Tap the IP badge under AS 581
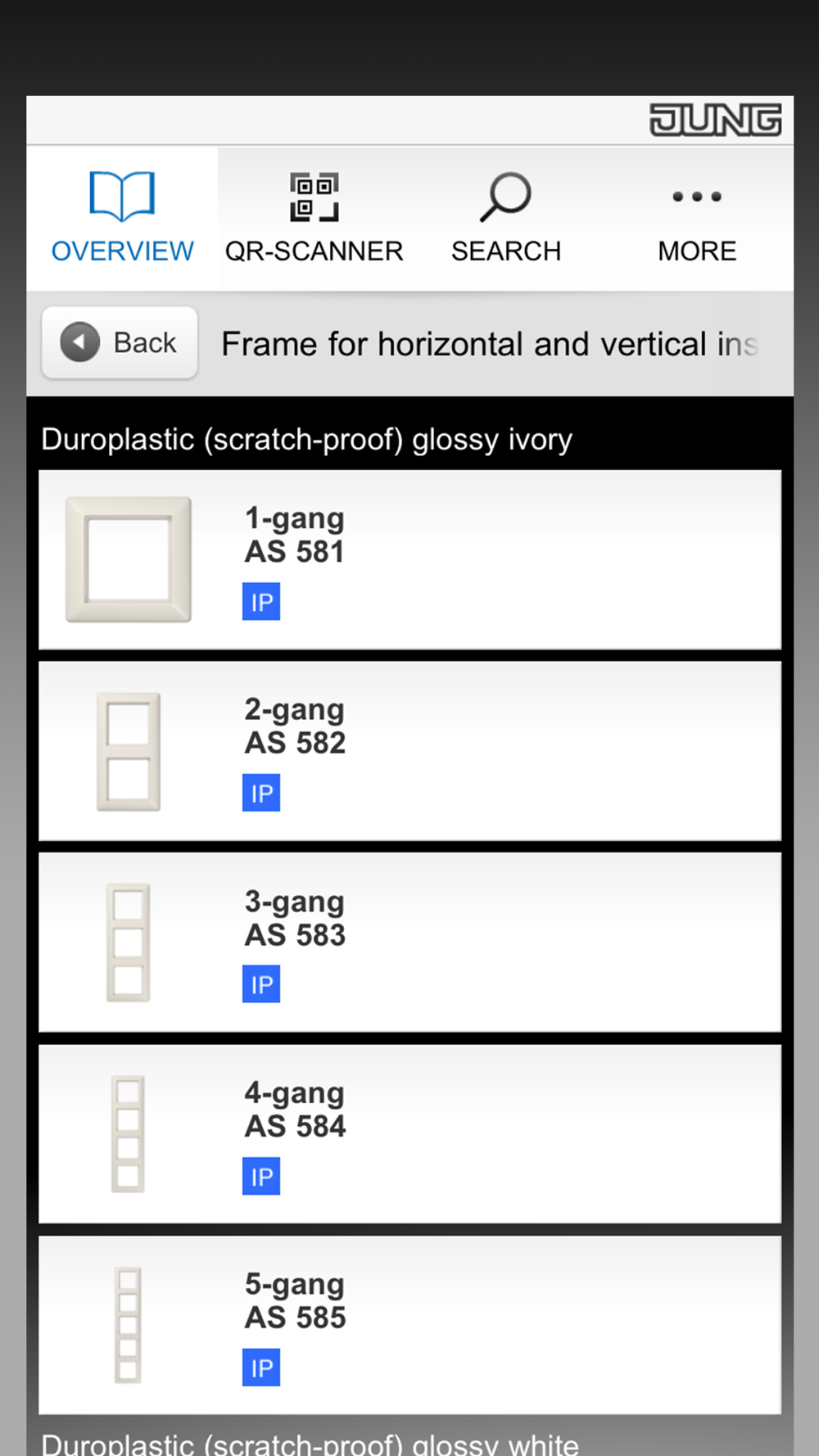Image resolution: width=819 pixels, height=1456 pixels. (261, 602)
